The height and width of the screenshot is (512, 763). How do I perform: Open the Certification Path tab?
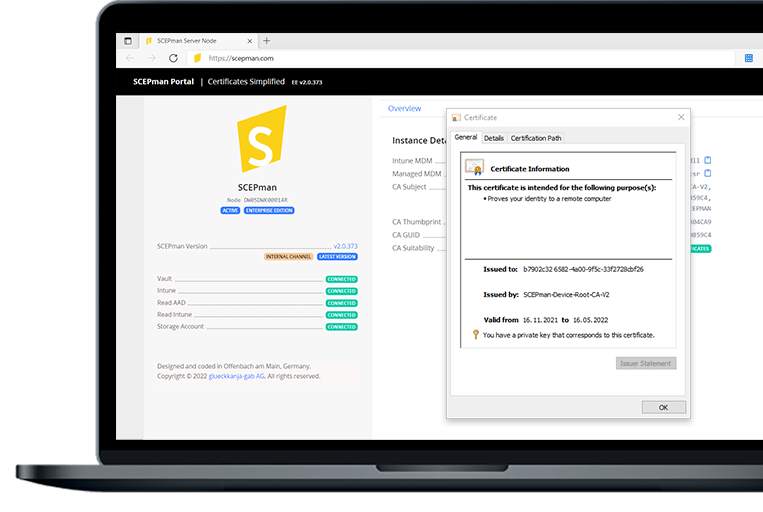(x=536, y=138)
